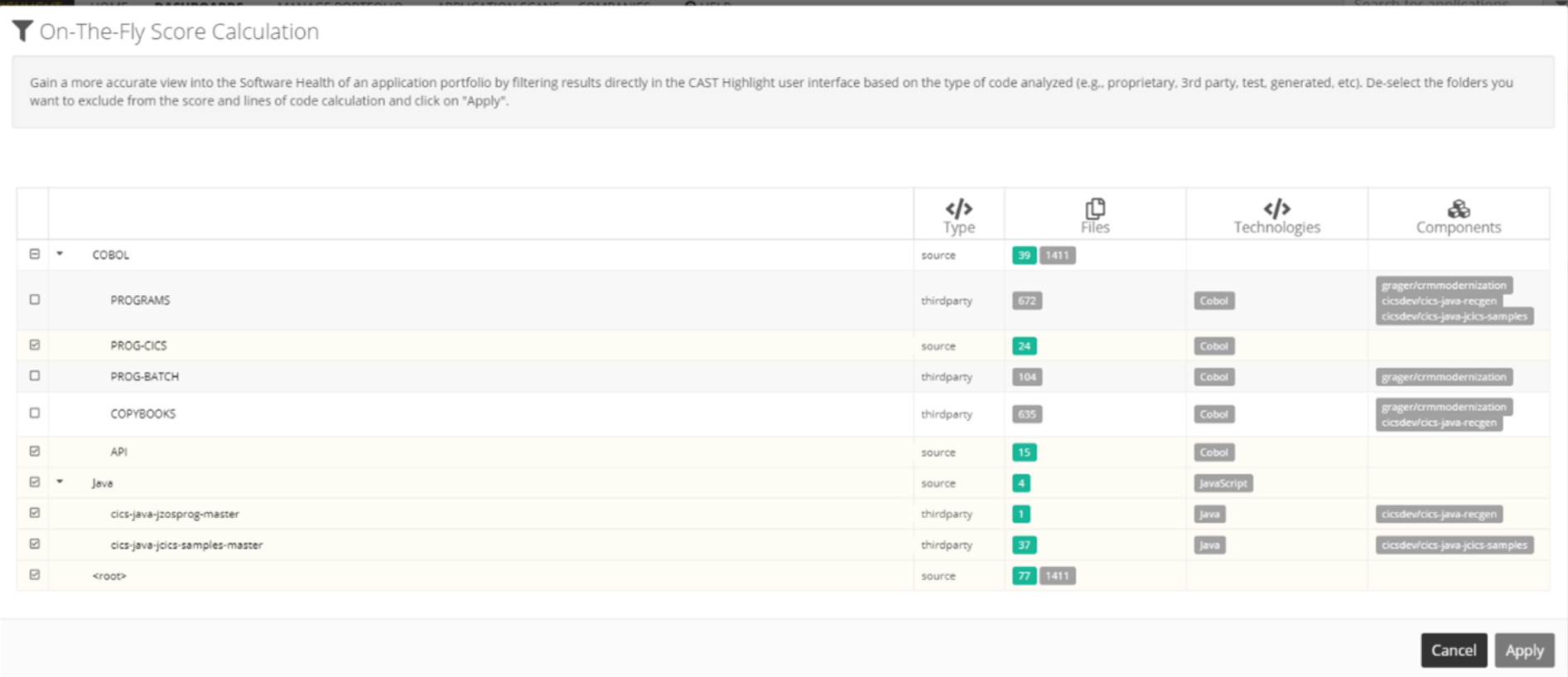Click the 672 file count badge for PROGRAMS

coord(1027,301)
